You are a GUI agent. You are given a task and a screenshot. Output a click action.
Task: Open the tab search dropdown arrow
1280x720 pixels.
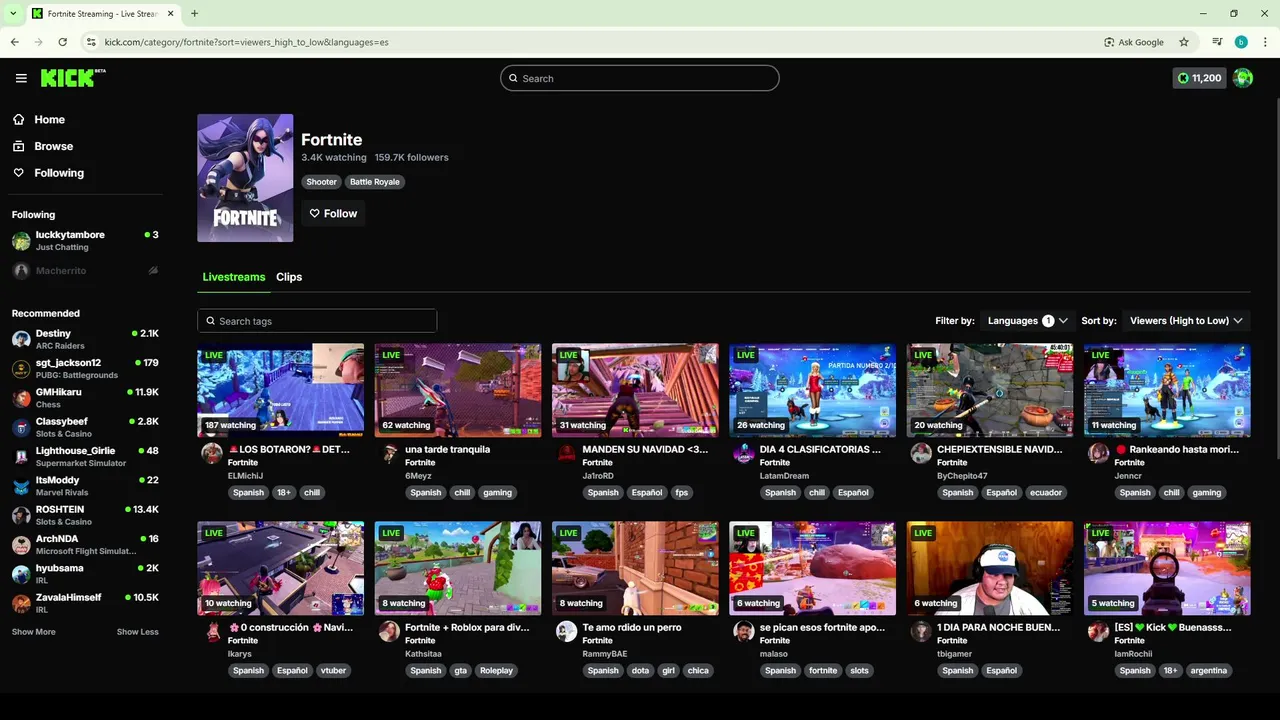tap(13, 14)
